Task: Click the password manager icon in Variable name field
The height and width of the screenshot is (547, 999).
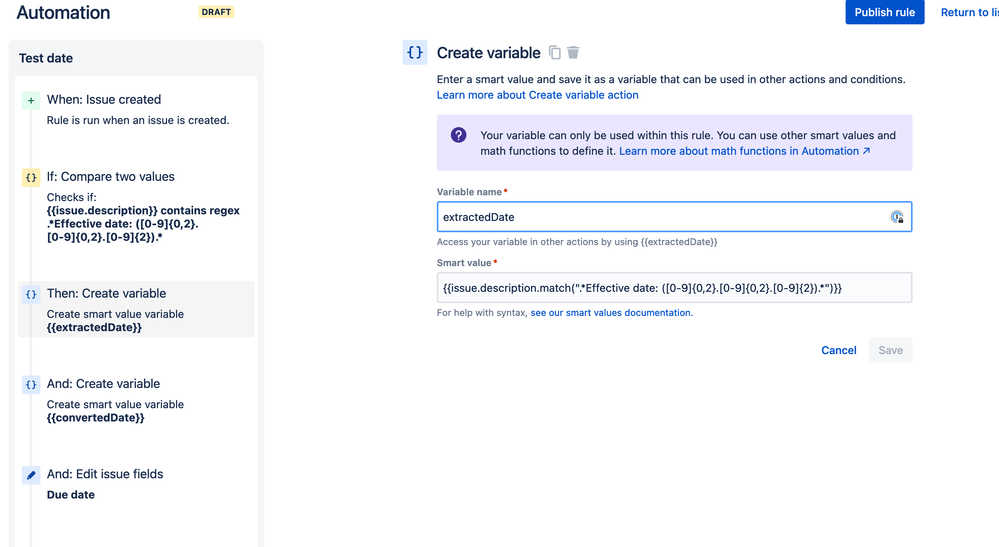Action: tap(897, 217)
